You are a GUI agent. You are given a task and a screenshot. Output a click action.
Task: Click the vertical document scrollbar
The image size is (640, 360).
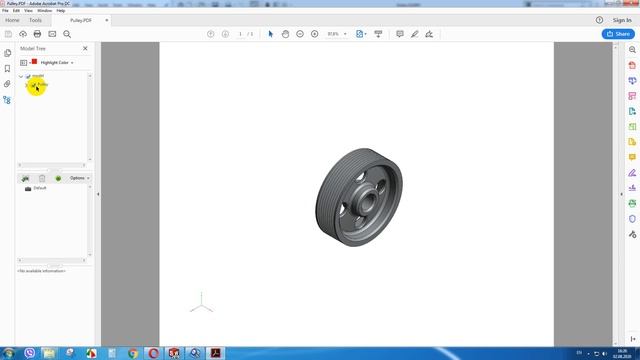pos(616,194)
